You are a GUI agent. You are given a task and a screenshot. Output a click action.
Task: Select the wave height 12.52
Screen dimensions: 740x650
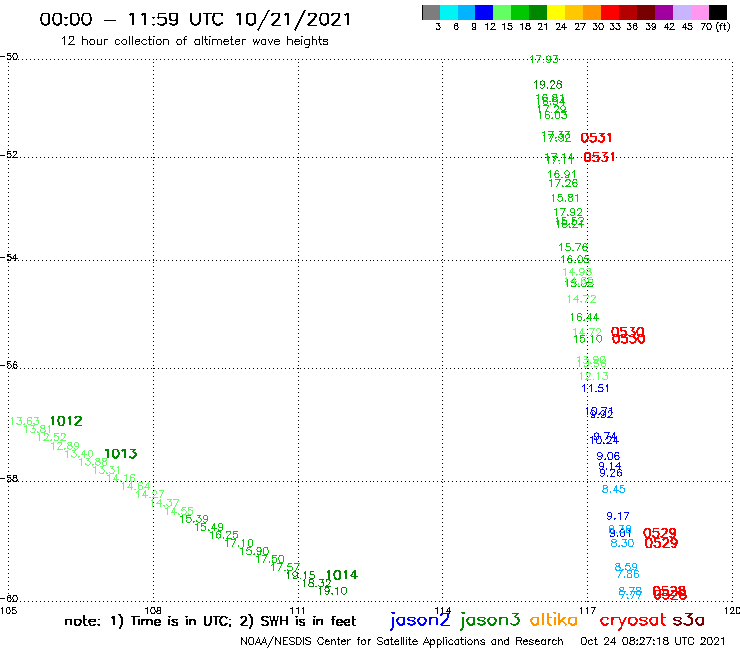tap(52, 437)
